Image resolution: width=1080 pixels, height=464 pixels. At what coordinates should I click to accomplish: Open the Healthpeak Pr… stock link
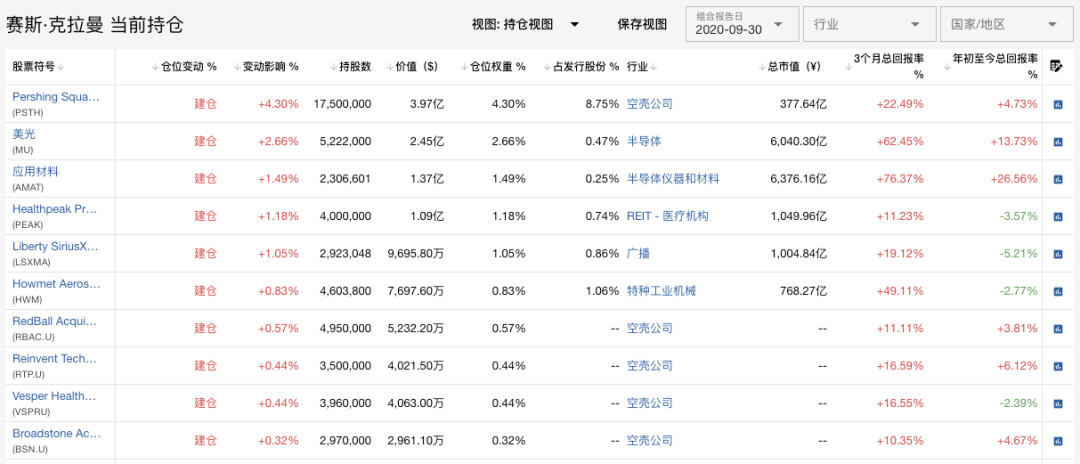[x=55, y=209]
